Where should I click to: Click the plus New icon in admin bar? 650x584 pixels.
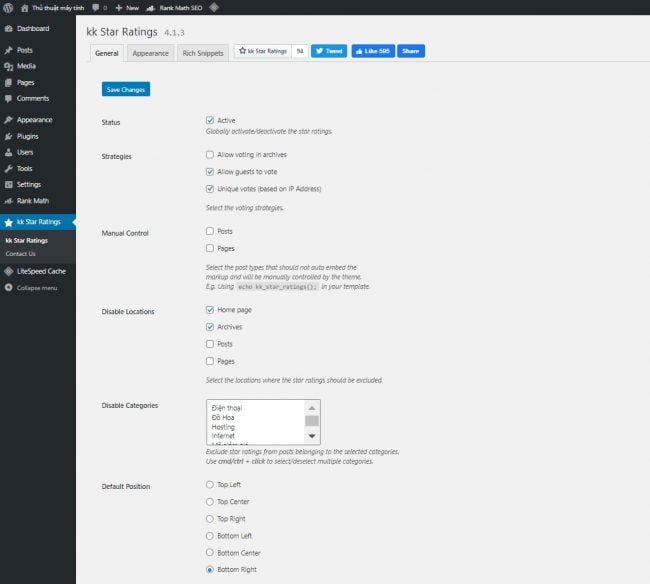119,7
